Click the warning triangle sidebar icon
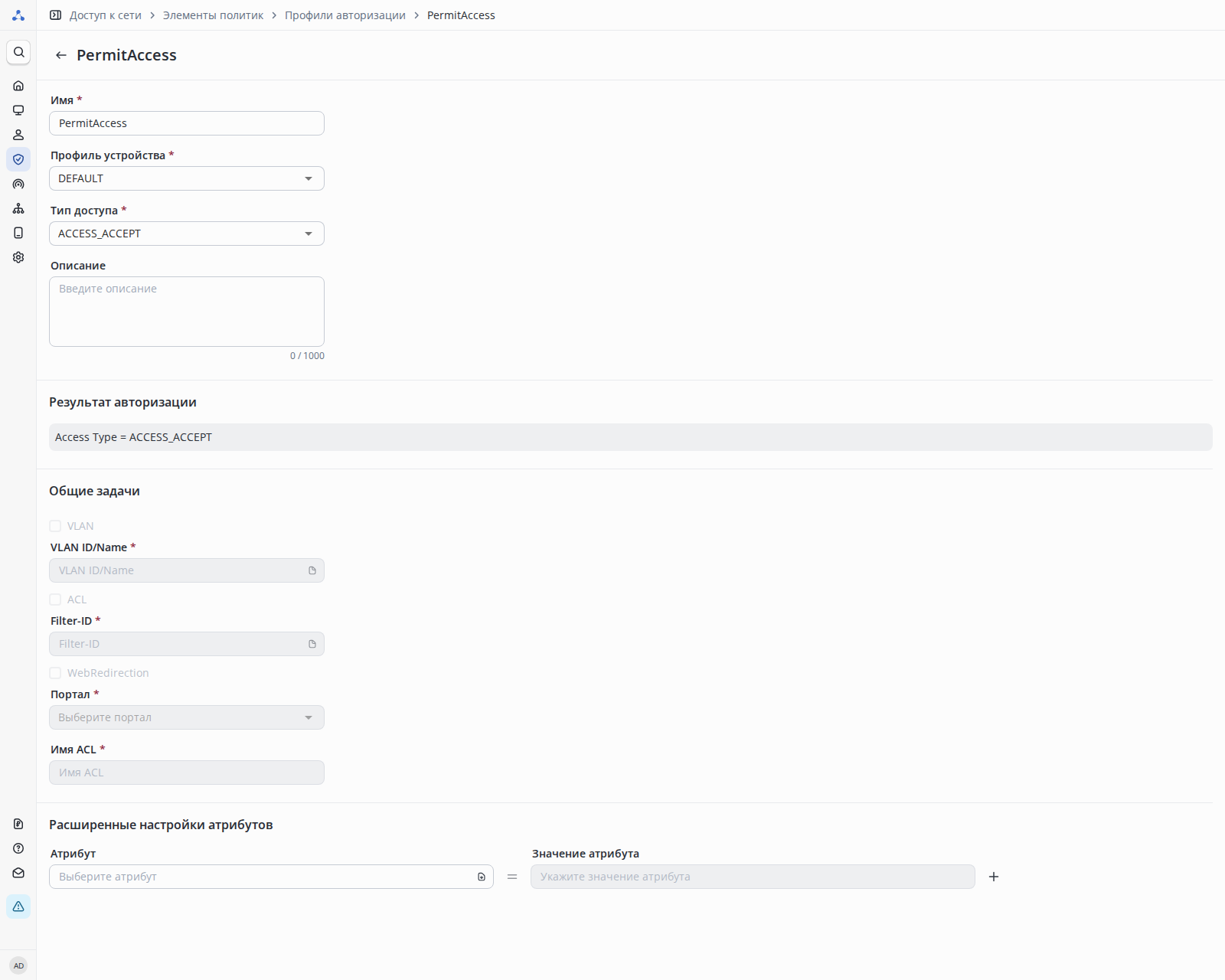This screenshot has height=980, width=1225. 18,906
